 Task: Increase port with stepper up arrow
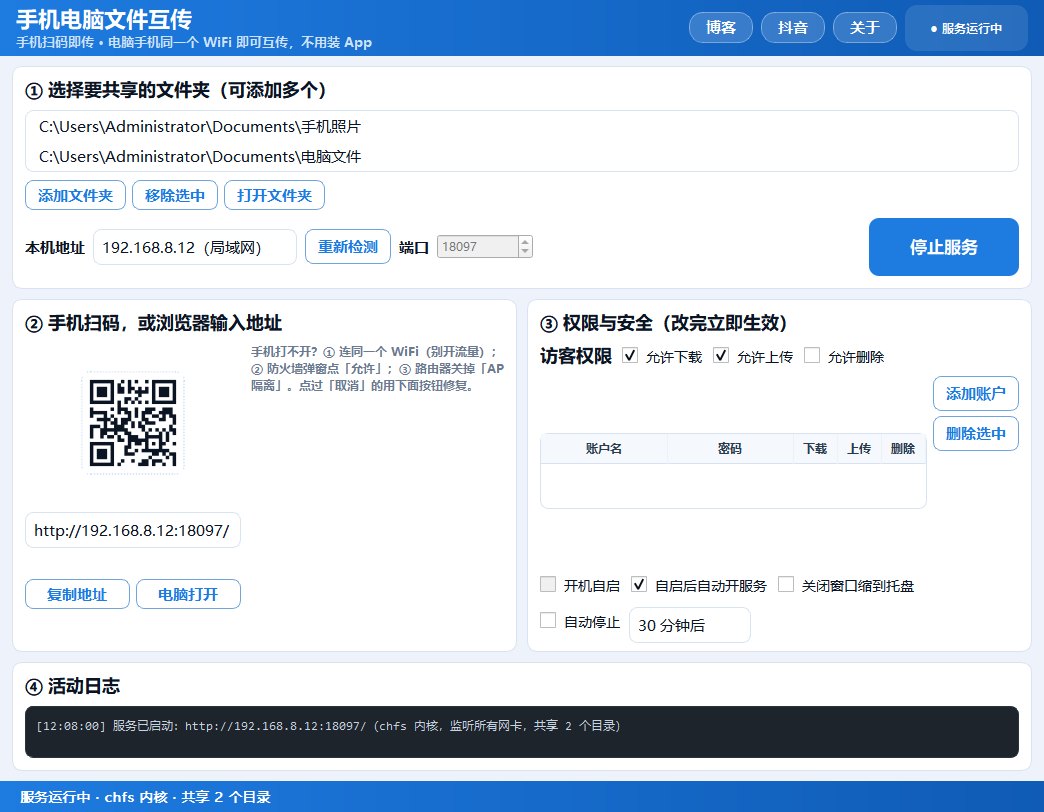(x=525, y=242)
